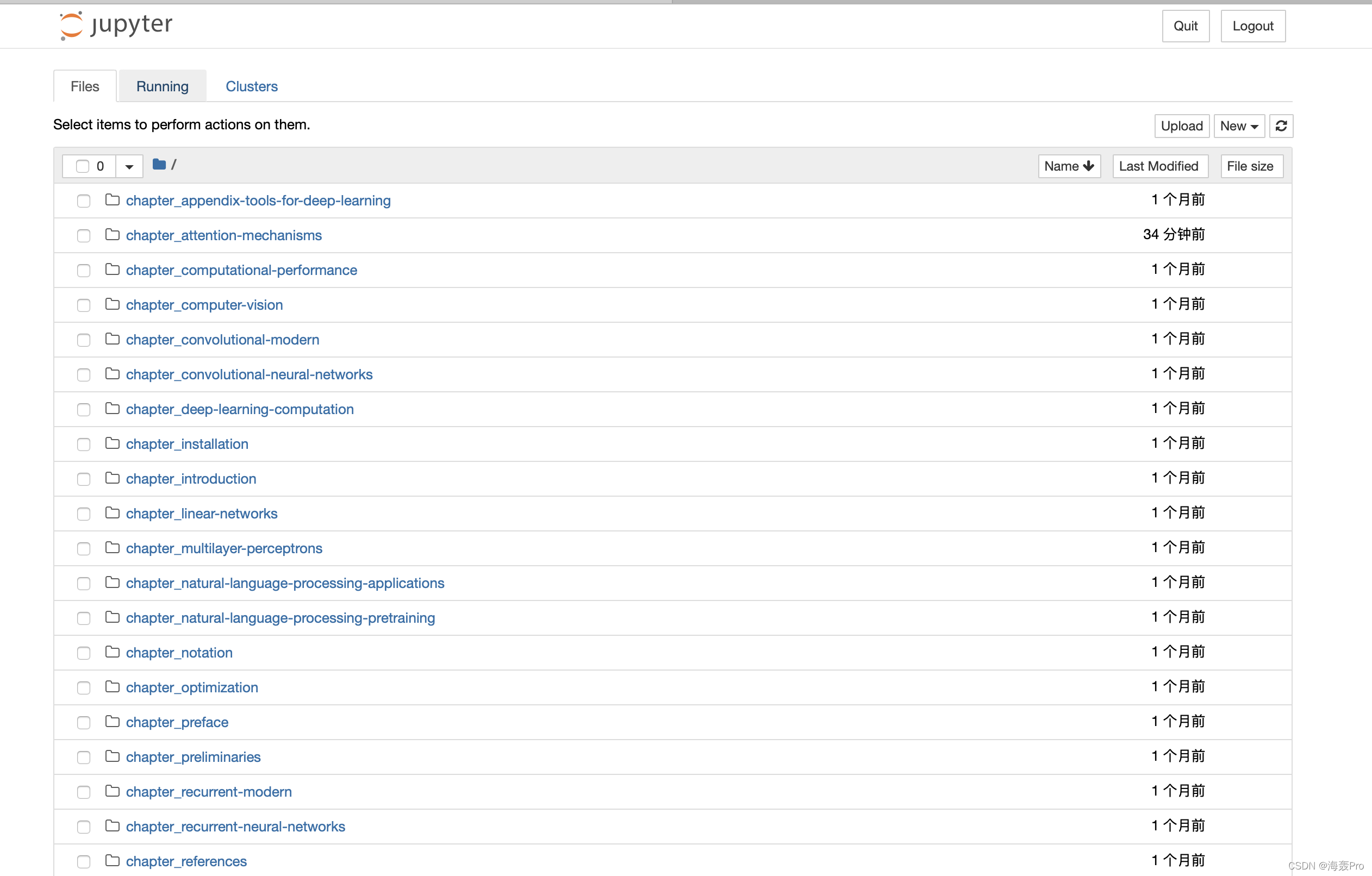The image size is (1372, 876).
Task: Click the blue root folder icon in breadcrumb
Action: click(x=159, y=165)
